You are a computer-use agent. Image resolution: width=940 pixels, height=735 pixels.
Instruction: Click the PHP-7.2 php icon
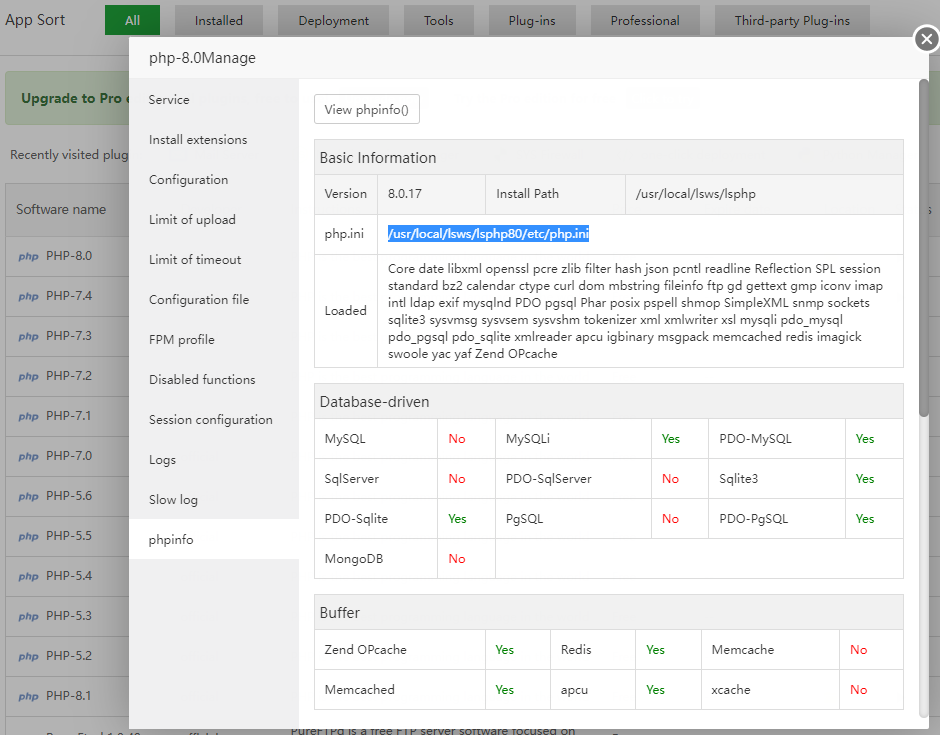click(28, 376)
